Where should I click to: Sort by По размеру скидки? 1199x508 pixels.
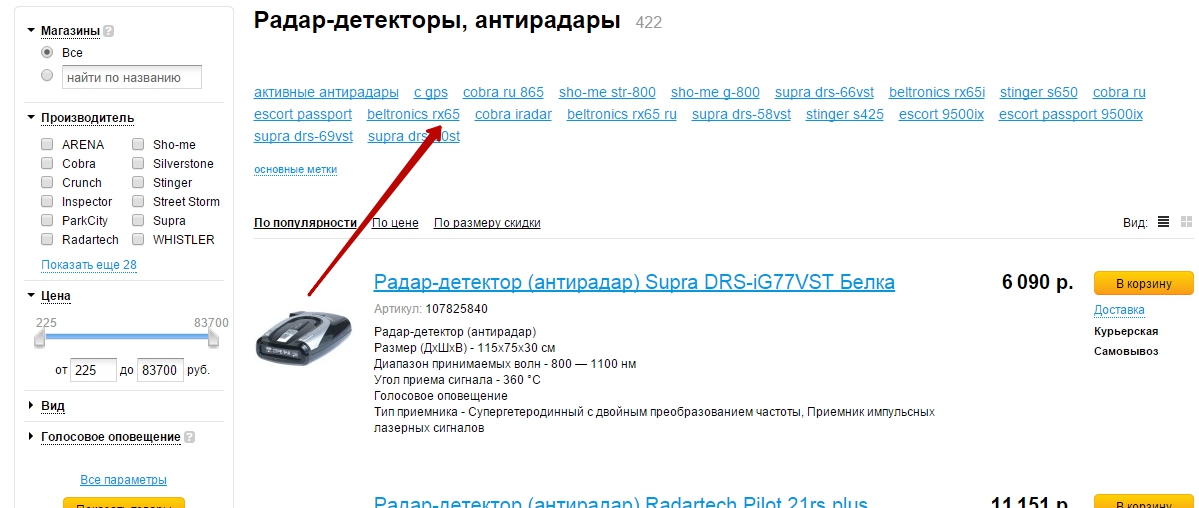(x=487, y=223)
